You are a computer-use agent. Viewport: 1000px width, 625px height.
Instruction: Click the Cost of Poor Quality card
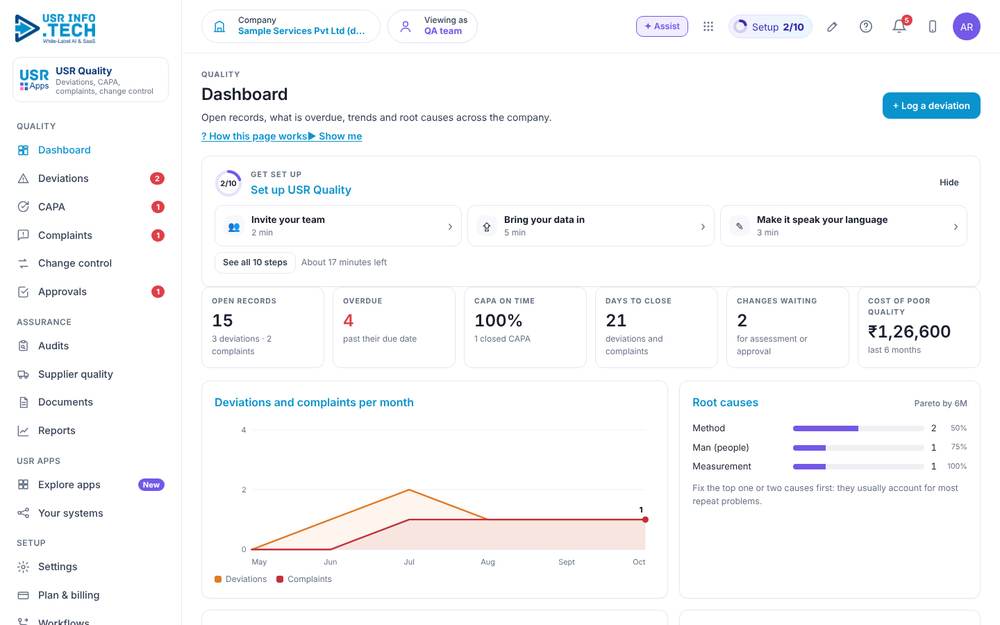(919, 327)
